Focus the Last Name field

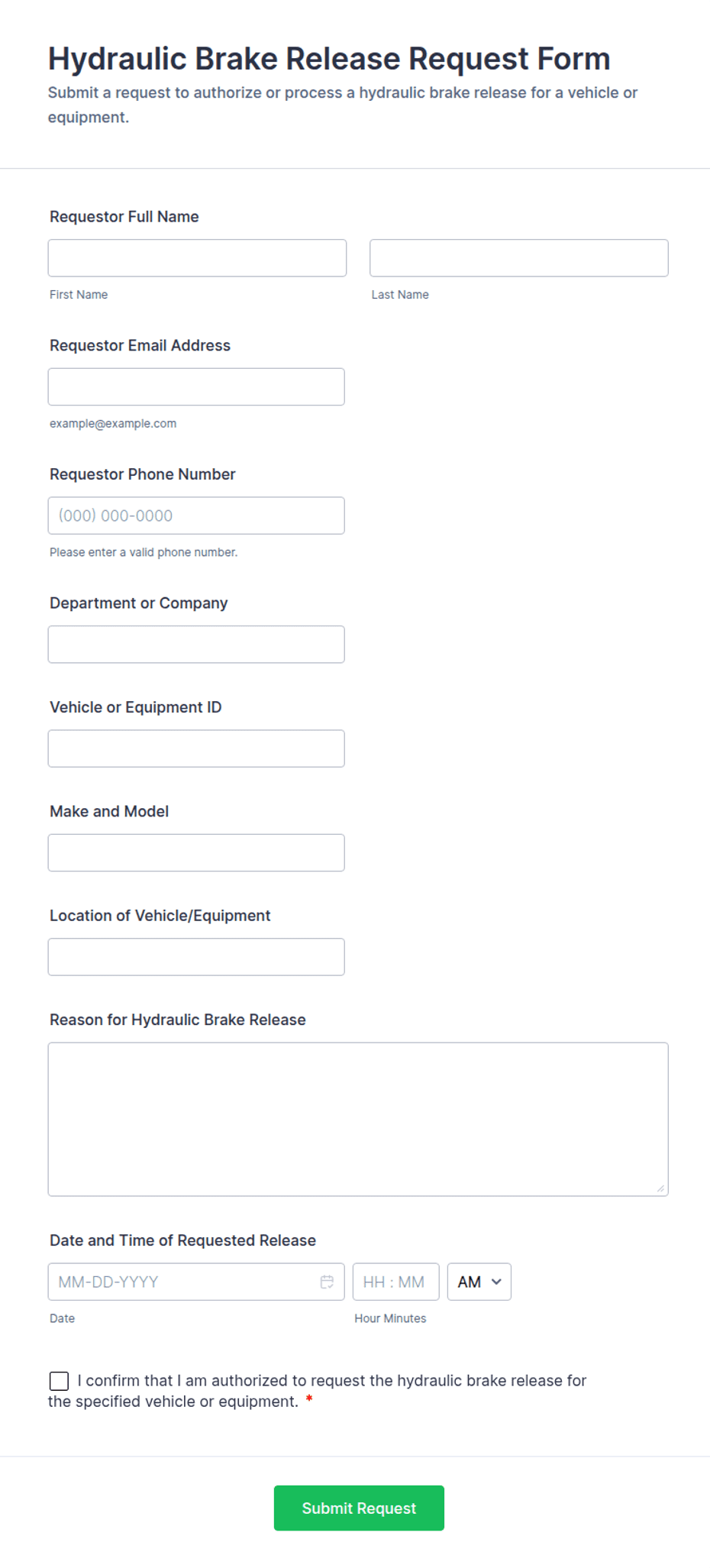[x=519, y=258]
